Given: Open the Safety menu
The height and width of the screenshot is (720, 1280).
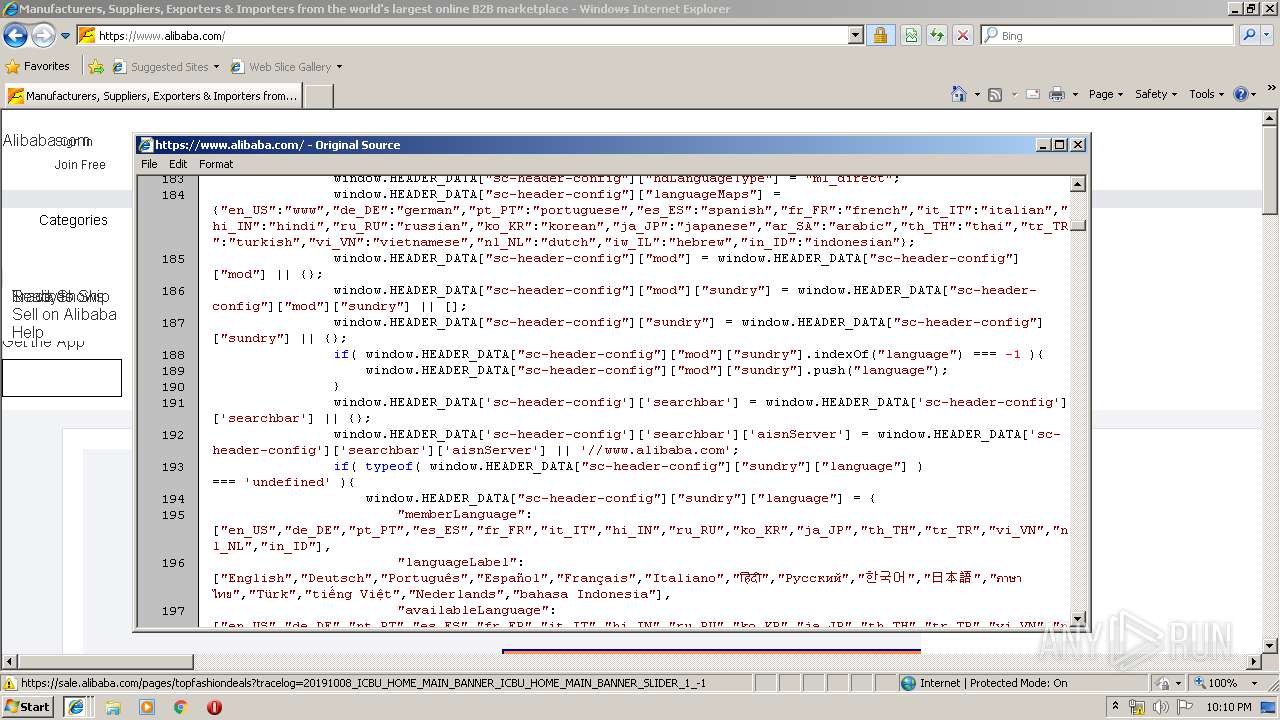Looking at the screenshot, I should [1157, 94].
